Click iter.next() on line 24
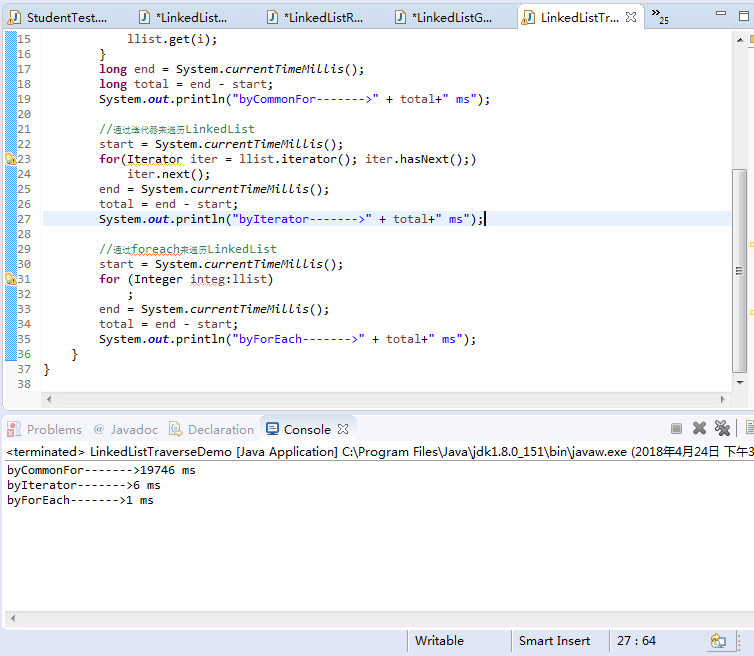Viewport: 754px width, 656px height. [x=168, y=174]
